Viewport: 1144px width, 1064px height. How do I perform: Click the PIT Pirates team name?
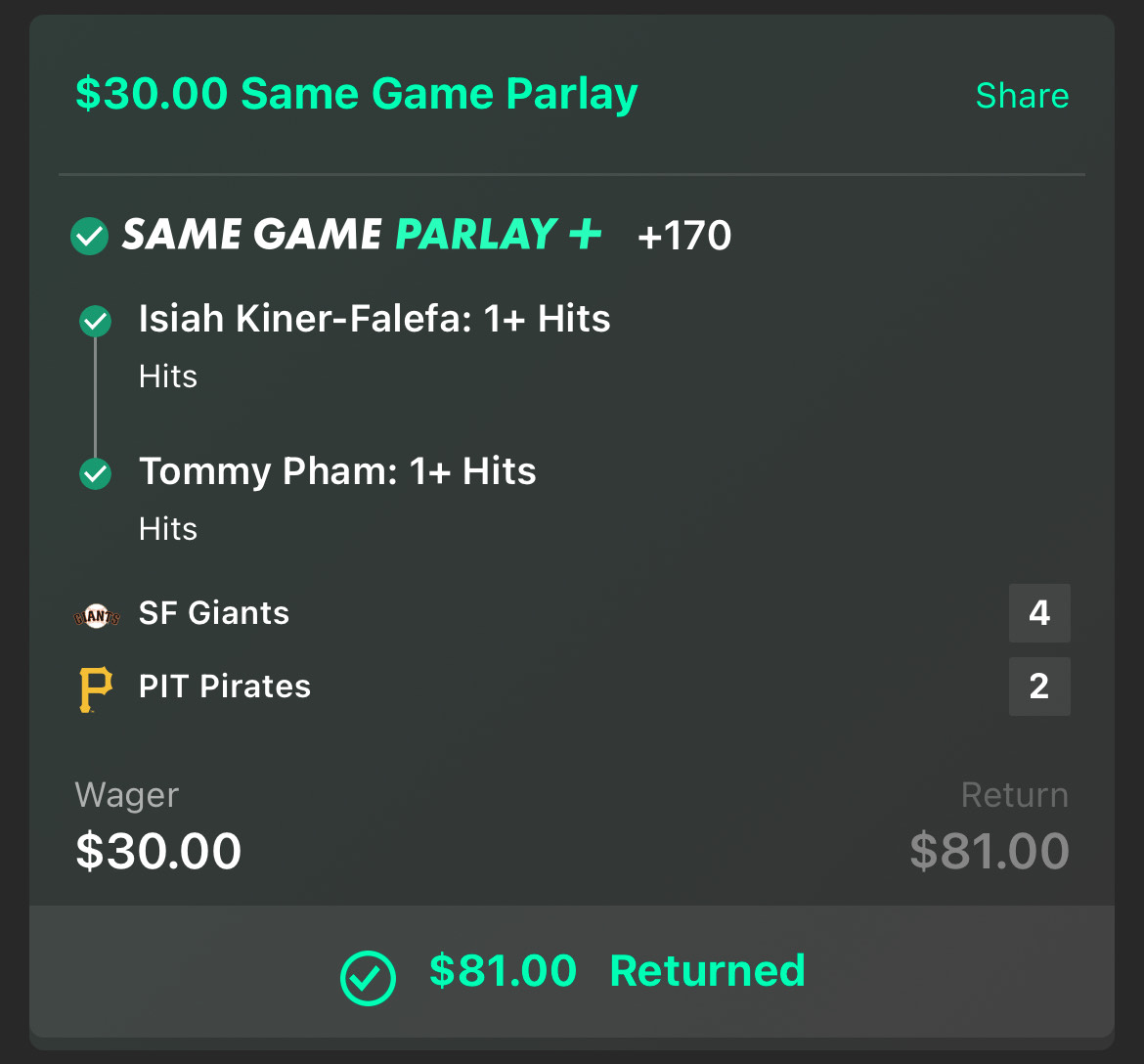[x=225, y=687]
